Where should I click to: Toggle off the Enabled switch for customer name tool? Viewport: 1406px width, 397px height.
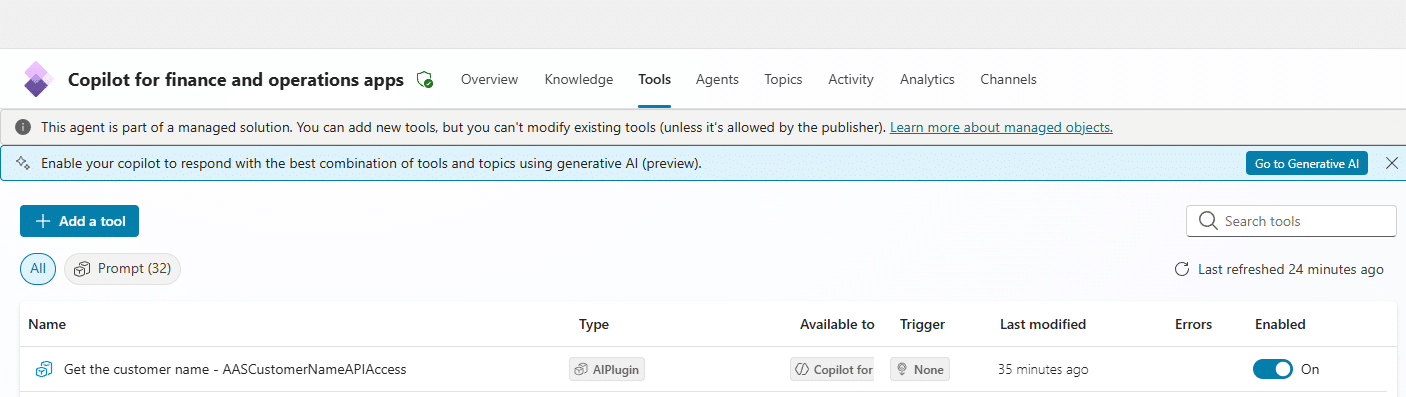(1272, 369)
